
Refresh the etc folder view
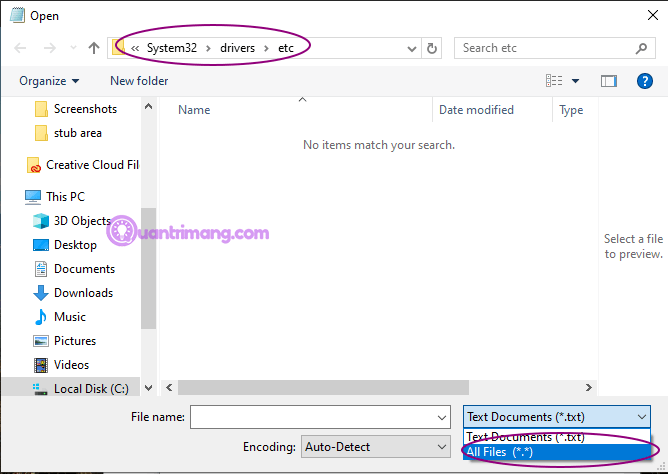click(x=432, y=49)
